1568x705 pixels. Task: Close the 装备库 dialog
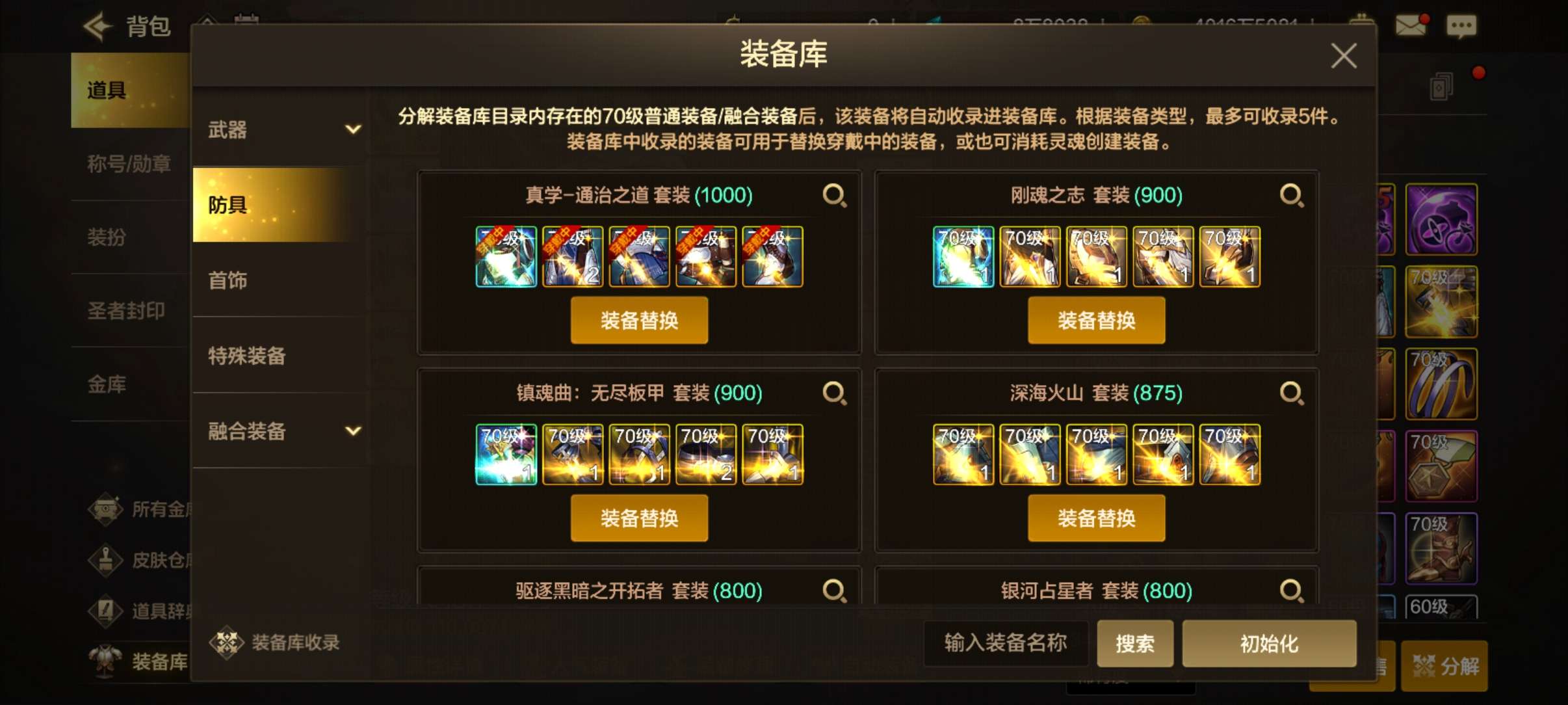point(1344,56)
